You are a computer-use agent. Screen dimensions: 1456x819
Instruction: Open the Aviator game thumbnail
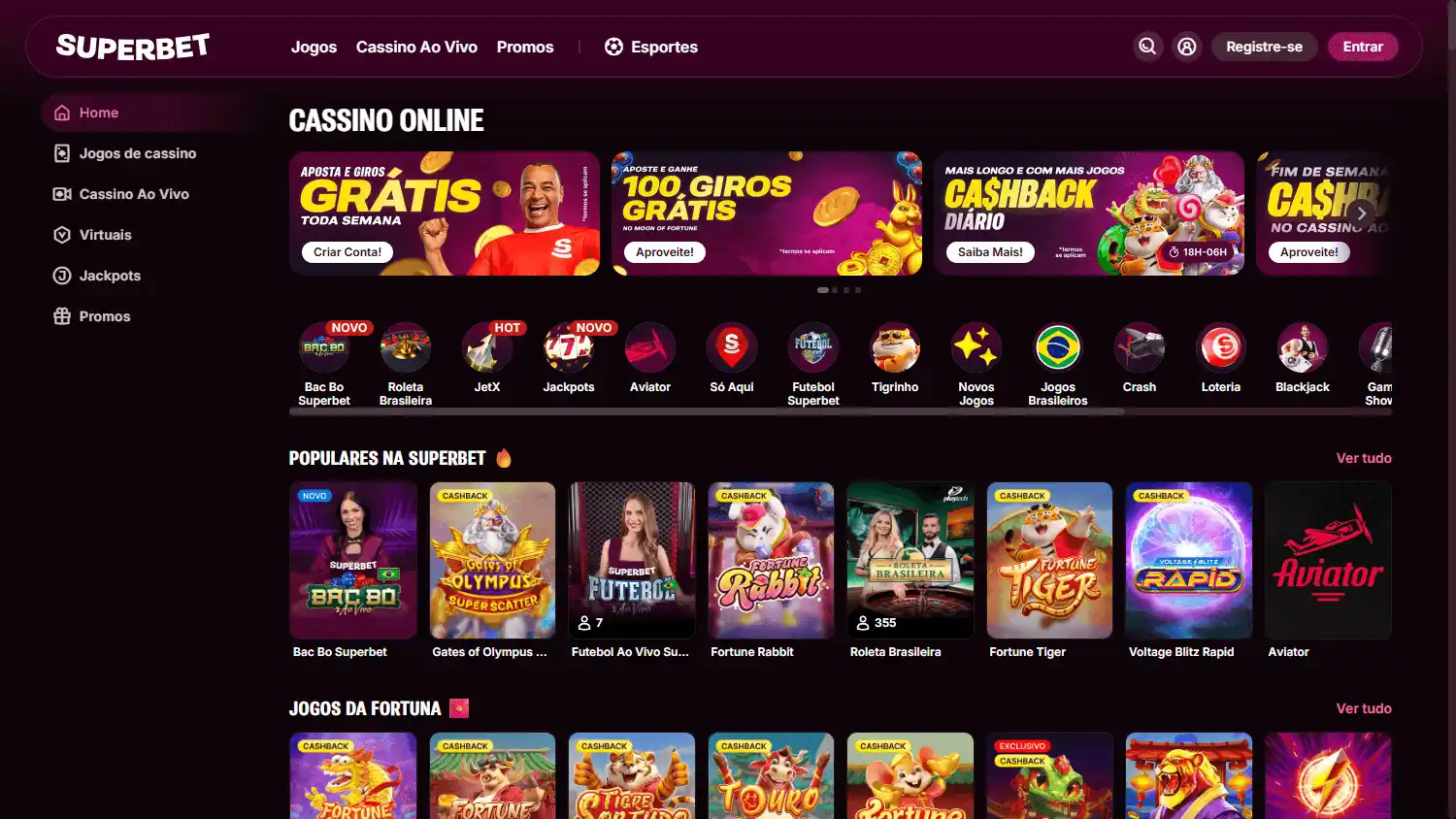tap(1328, 560)
